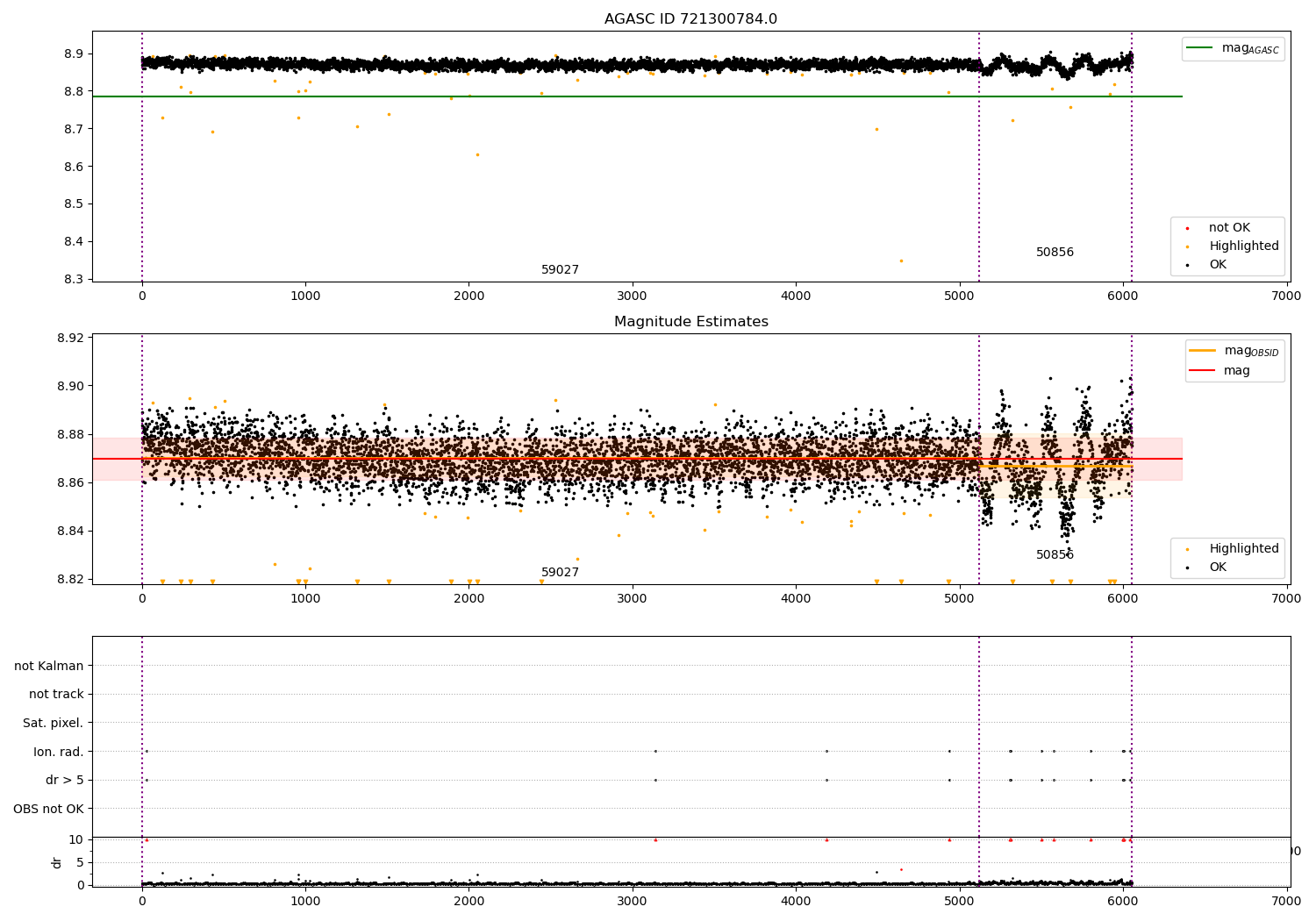
Task: Click the "not track" row label
Action: 56,695
